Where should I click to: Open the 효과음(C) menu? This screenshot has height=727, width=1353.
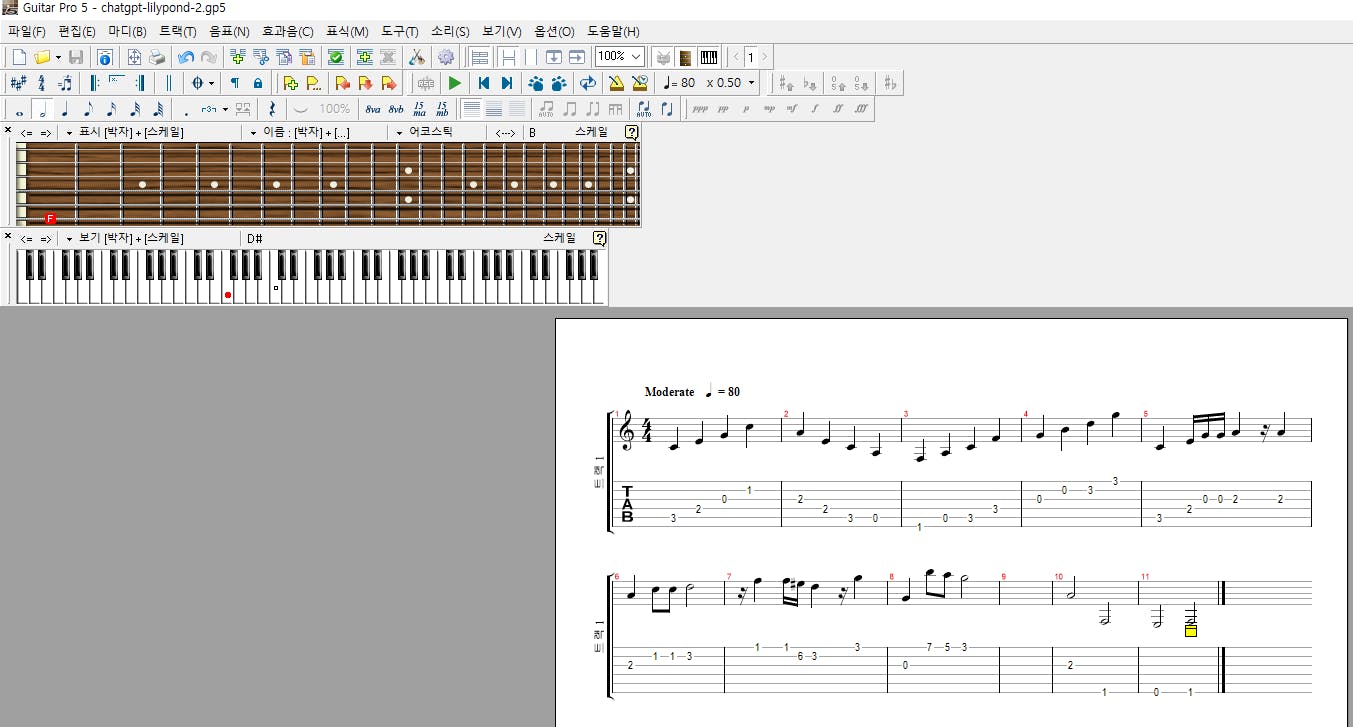pyautogui.click(x=287, y=31)
